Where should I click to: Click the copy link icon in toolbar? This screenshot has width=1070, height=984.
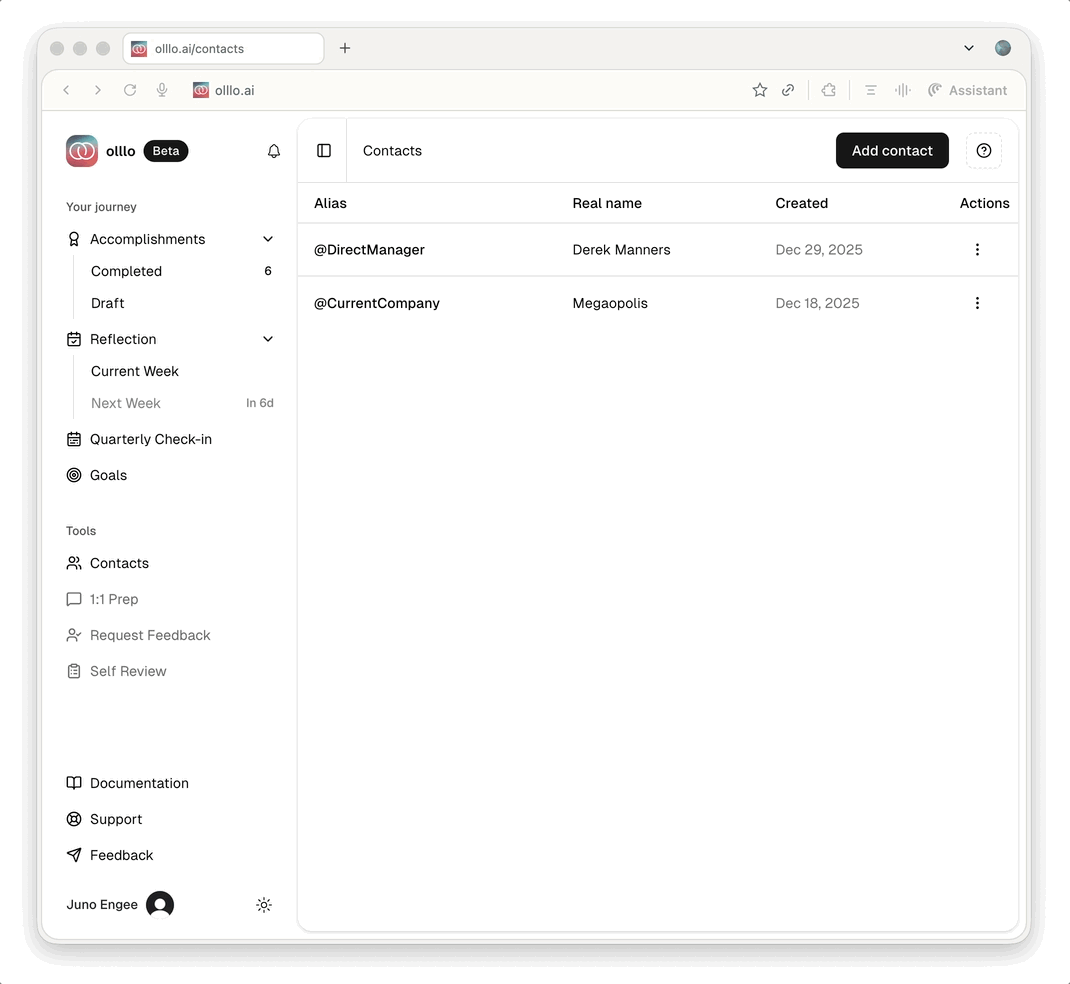tap(788, 90)
